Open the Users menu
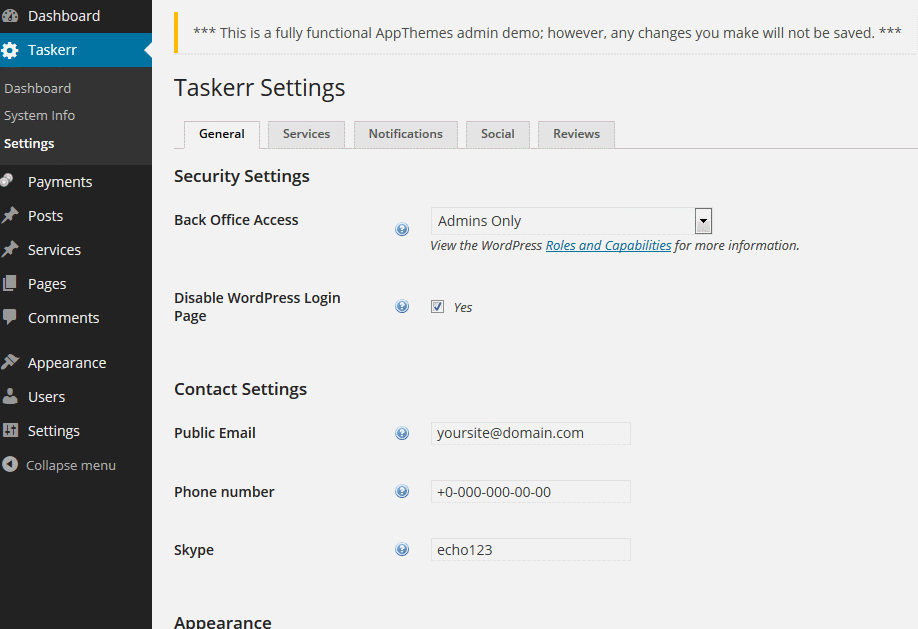The width and height of the screenshot is (918, 629). coord(76,396)
